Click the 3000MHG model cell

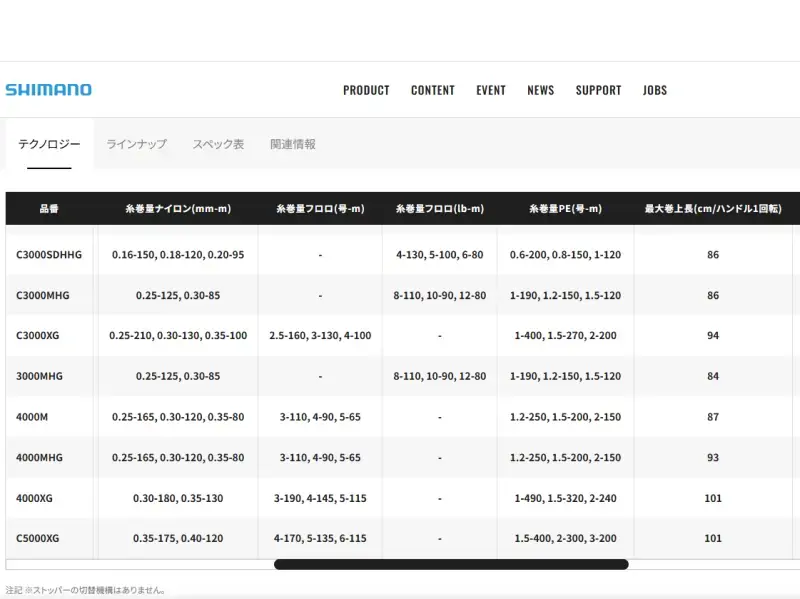click(39, 376)
